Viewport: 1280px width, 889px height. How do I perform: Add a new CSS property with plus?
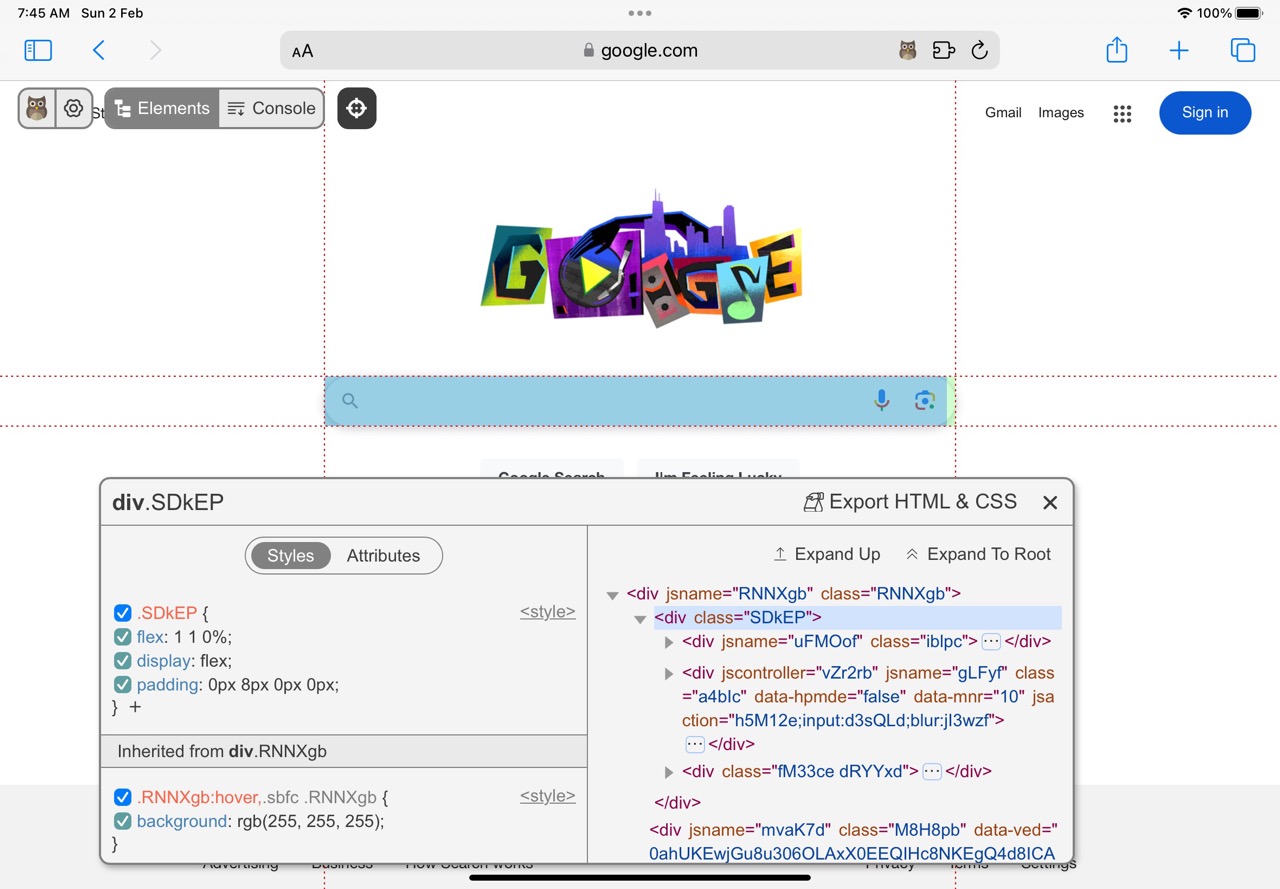pyautogui.click(x=135, y=707)
